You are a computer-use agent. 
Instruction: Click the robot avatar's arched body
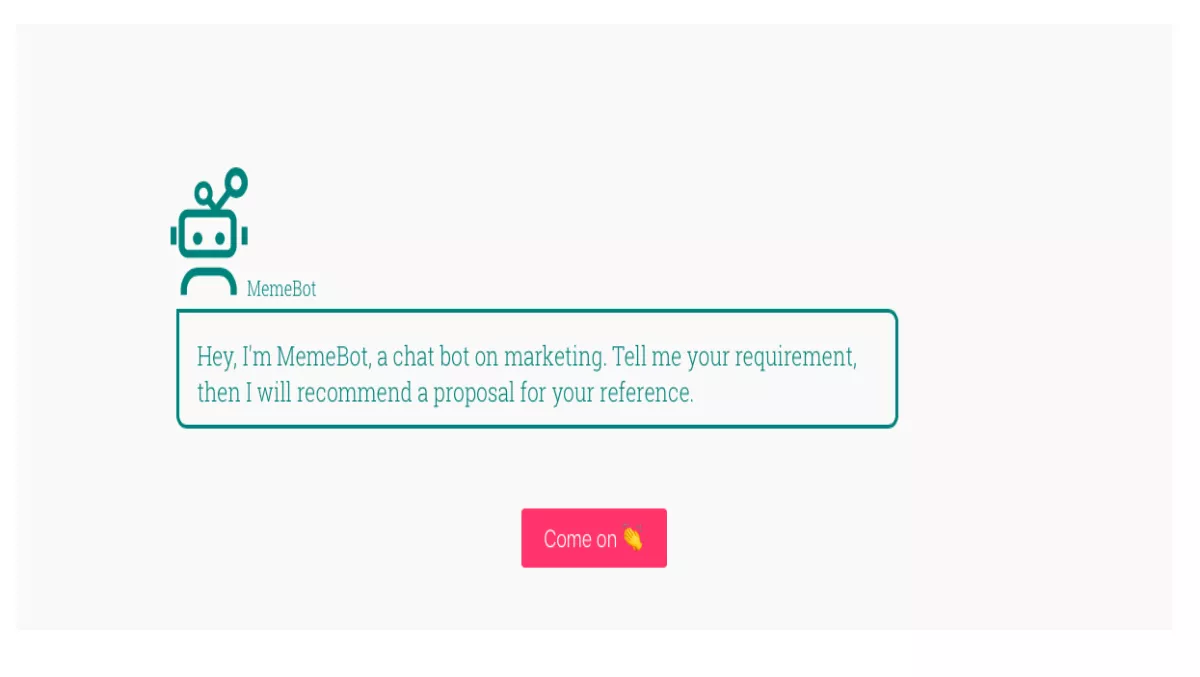click(x=209, y=282)
